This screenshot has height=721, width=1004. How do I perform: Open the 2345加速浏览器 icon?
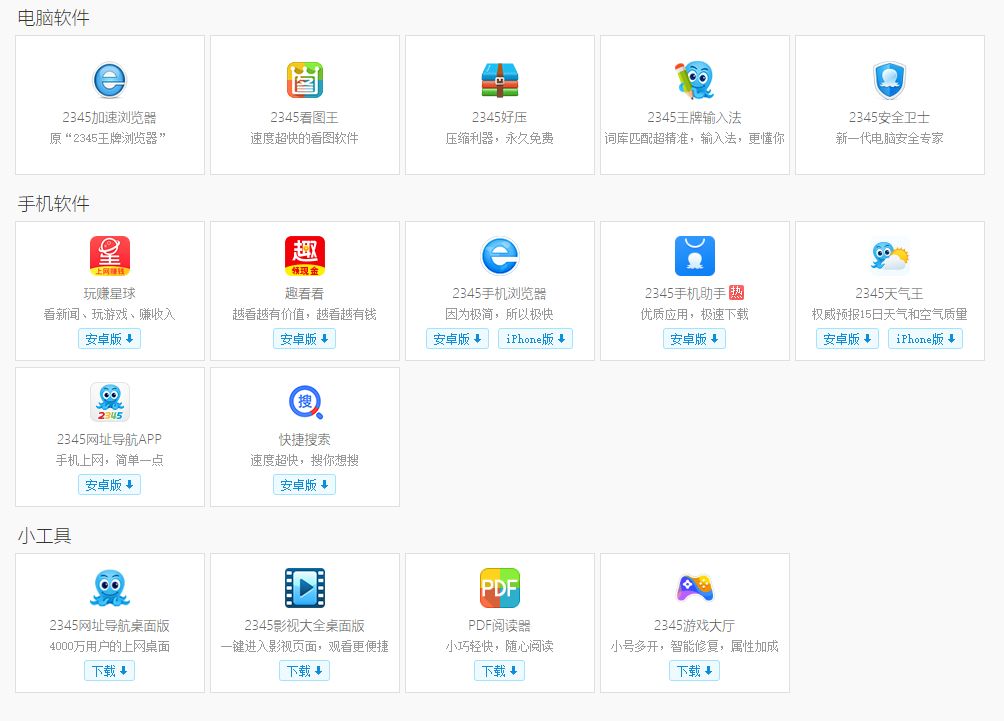pyautogui.click(x=109, y=80)
